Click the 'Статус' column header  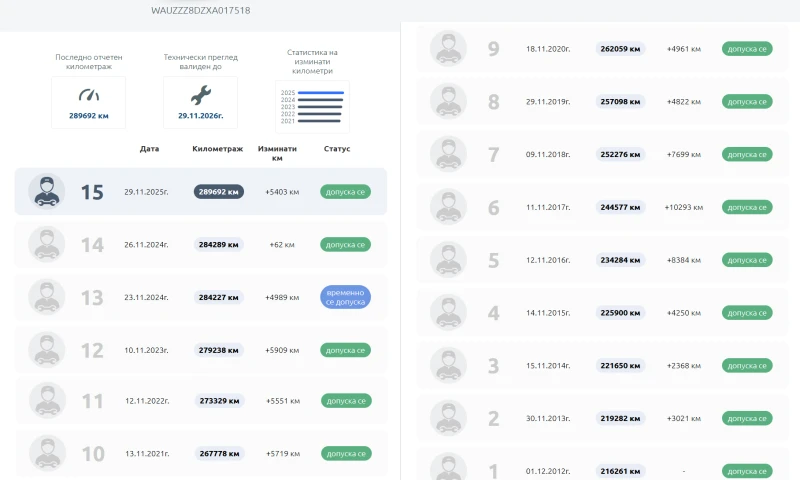click(x=337, y=149)
